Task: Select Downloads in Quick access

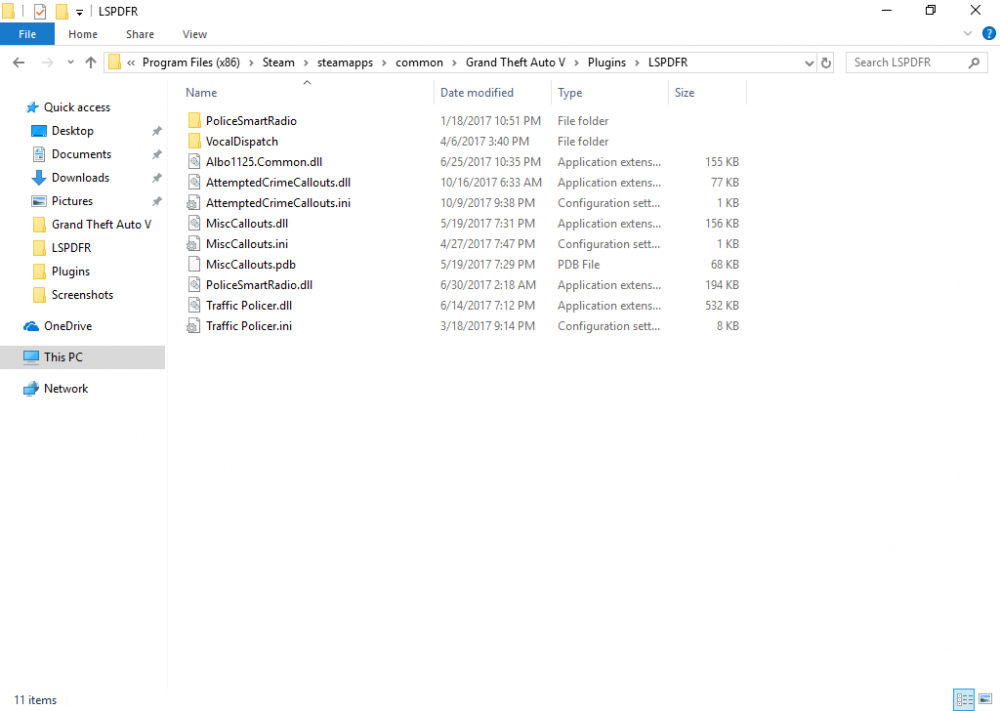Action: click(80, 178)
